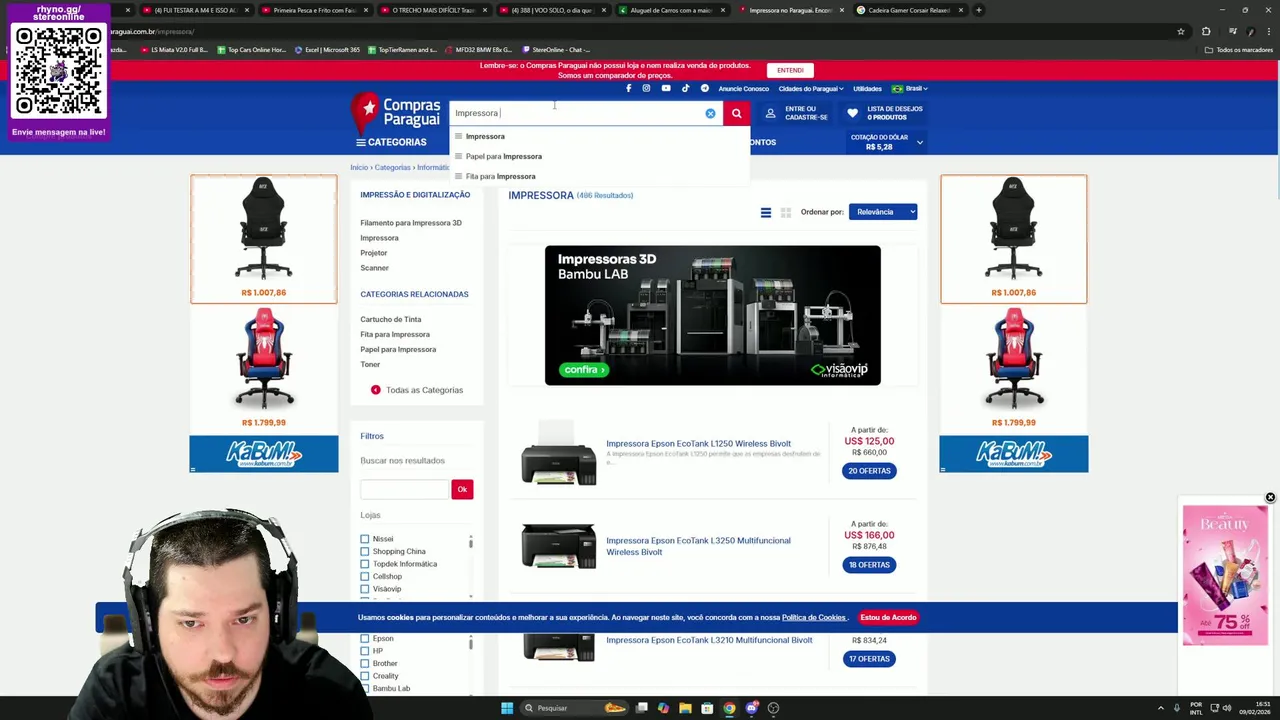
Task: Open Copilot from the taskbar
Action: [663, 708]
